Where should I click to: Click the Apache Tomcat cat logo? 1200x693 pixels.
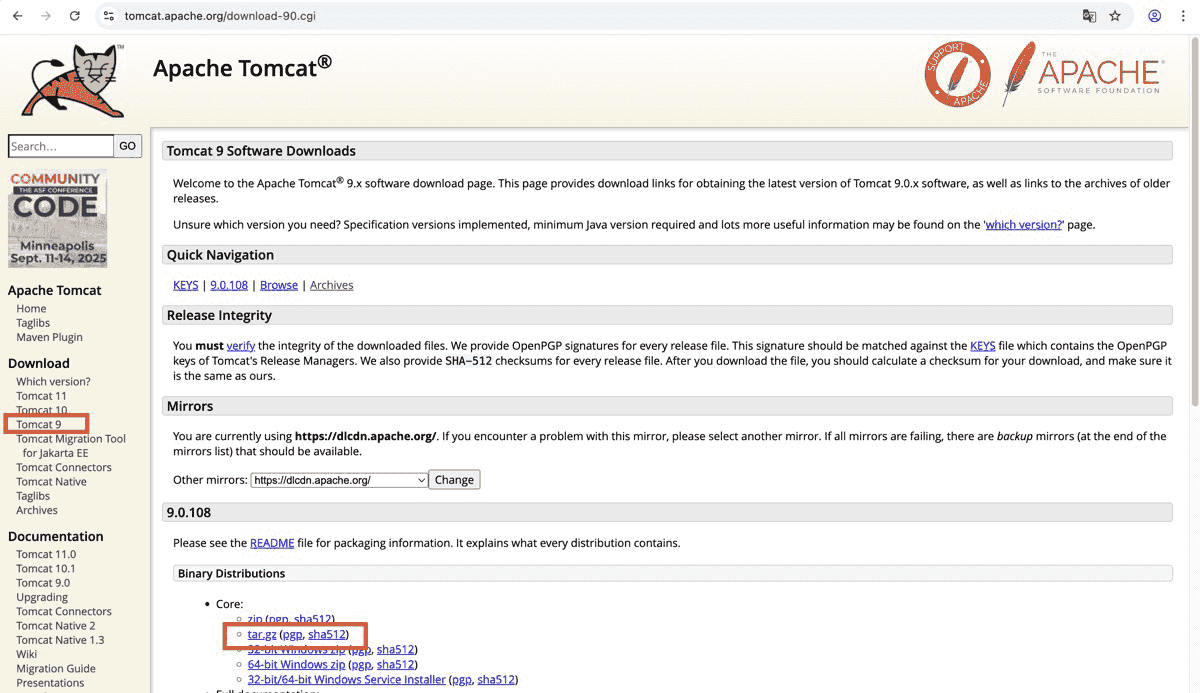(x=74, y=81)
